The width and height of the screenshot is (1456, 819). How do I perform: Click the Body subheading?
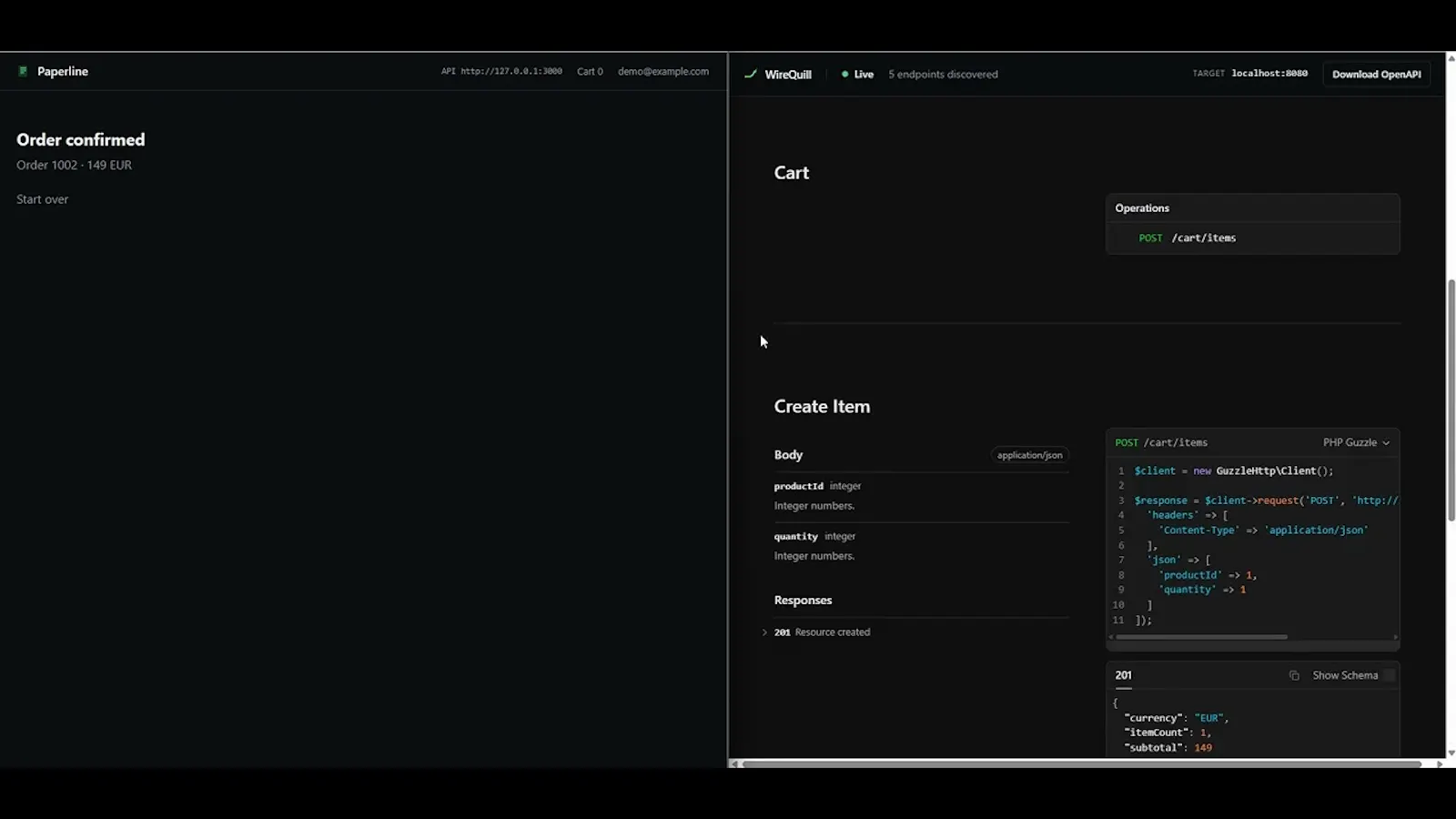788,455
